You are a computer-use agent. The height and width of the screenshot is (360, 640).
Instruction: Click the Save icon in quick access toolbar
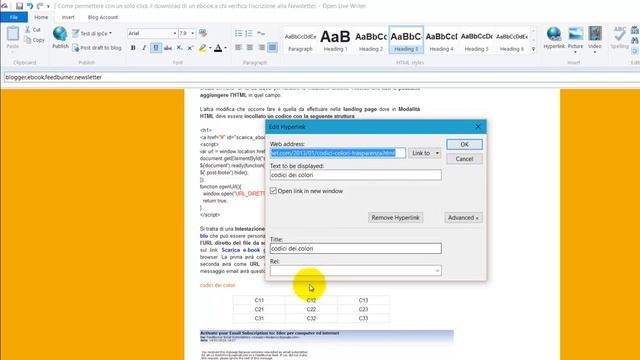pyautogui.click(x=19, y=6)
